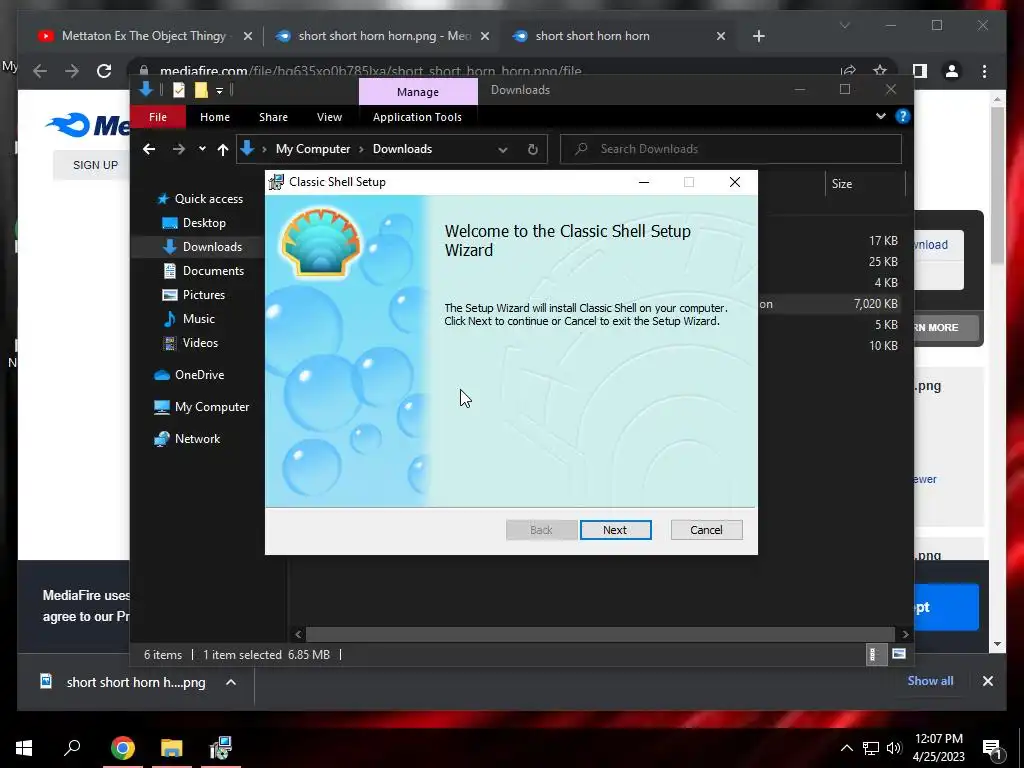
Task: Select Music in the navigation pane
Action: coord(189,319)
